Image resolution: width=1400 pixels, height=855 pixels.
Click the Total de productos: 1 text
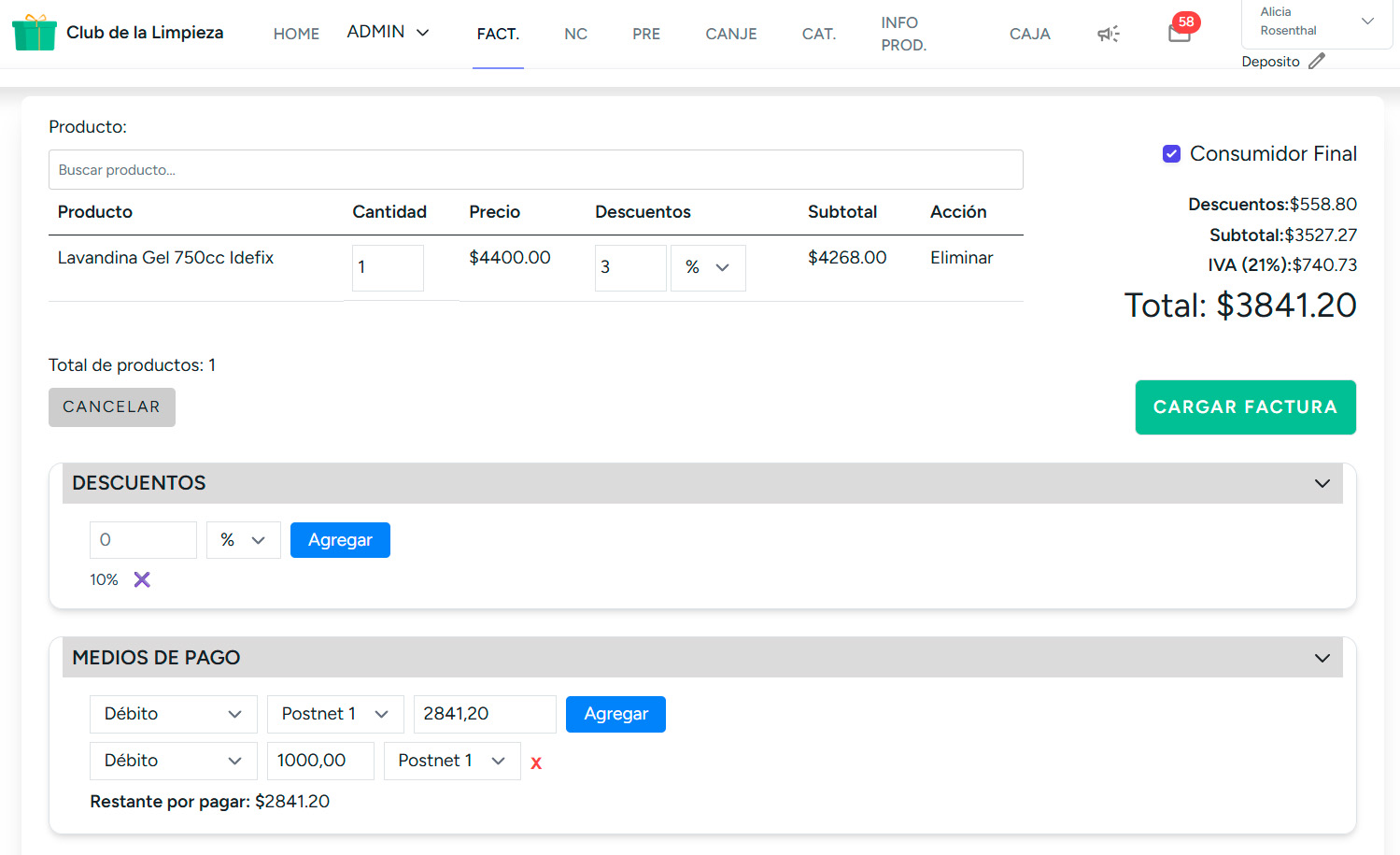coord(133,365)
